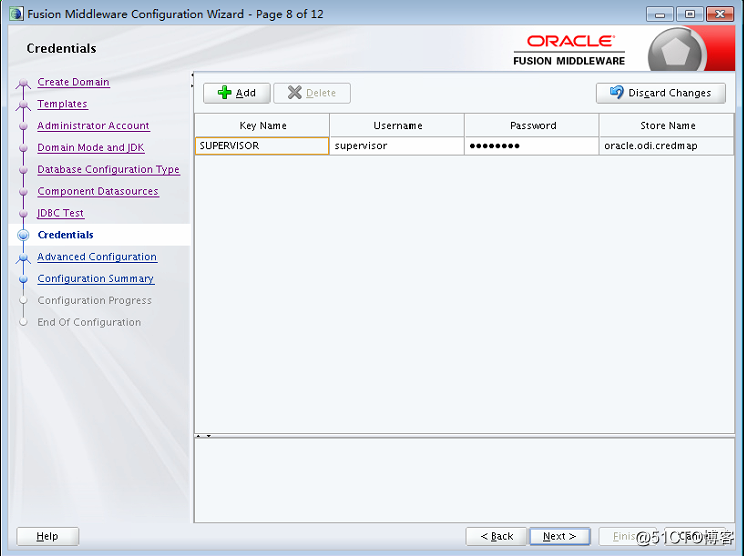The height and width of the screenshot is (556, 744).
Task: Minimize the Configuration Wizard window
Action: pyautogui.click(x=660, y=14)
